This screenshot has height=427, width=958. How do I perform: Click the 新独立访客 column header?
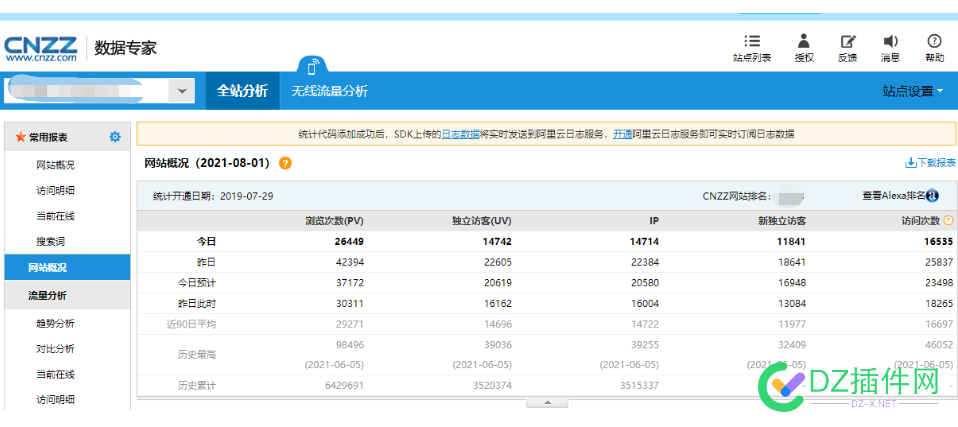click(781, 221)
